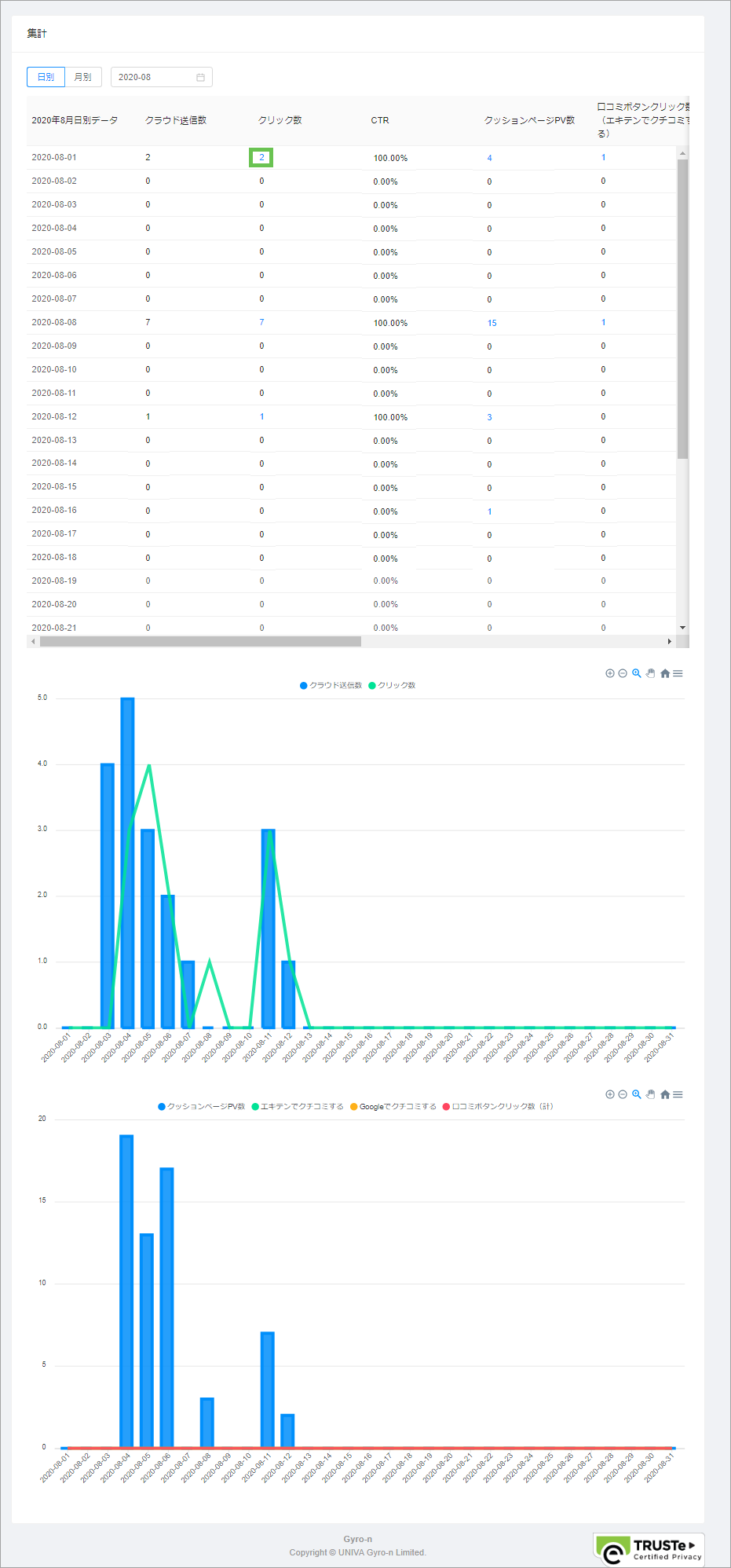This screenshot has height=1568, width=731.
Task: Open the hamburger menu on the upper chart
Action: (x=678, y=673)
